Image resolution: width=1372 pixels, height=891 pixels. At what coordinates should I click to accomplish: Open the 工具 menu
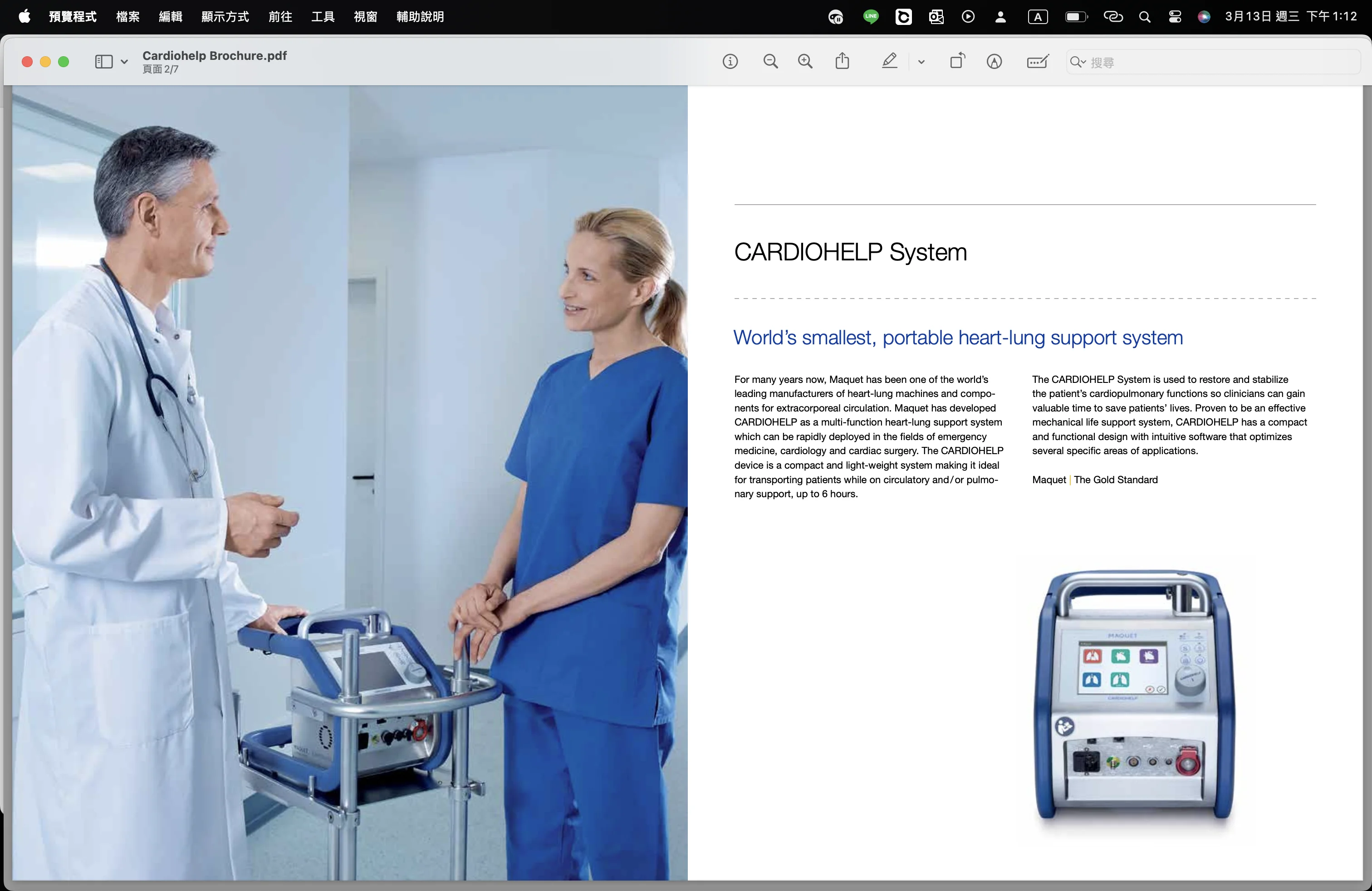323,17
